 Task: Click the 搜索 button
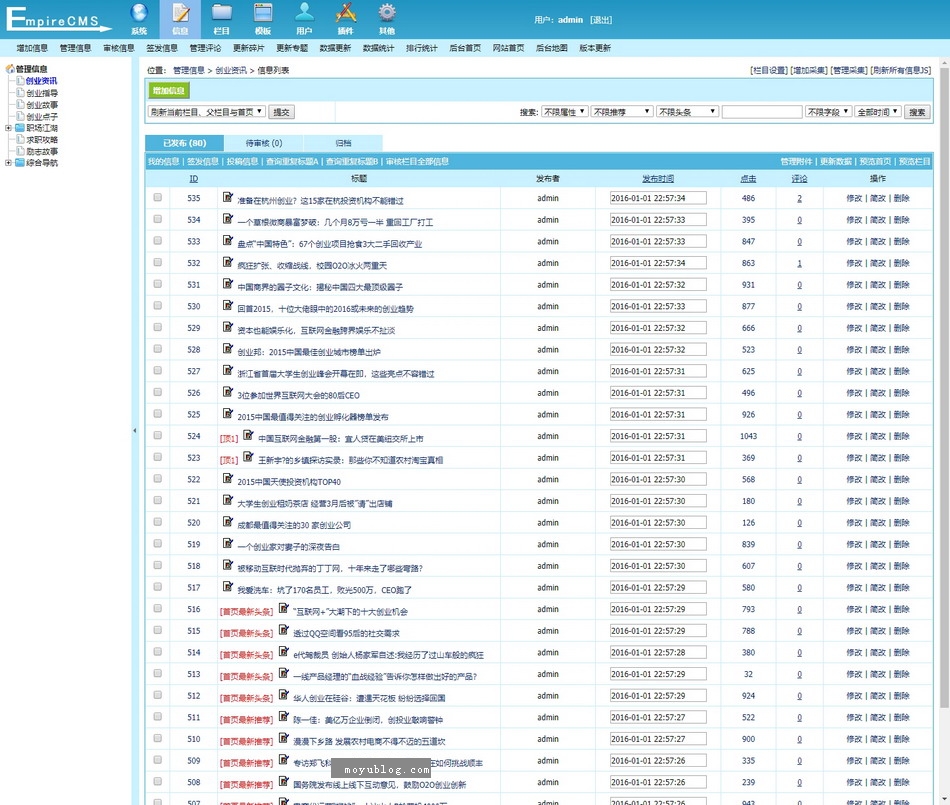pyautogui.click(x=917, y=112)
